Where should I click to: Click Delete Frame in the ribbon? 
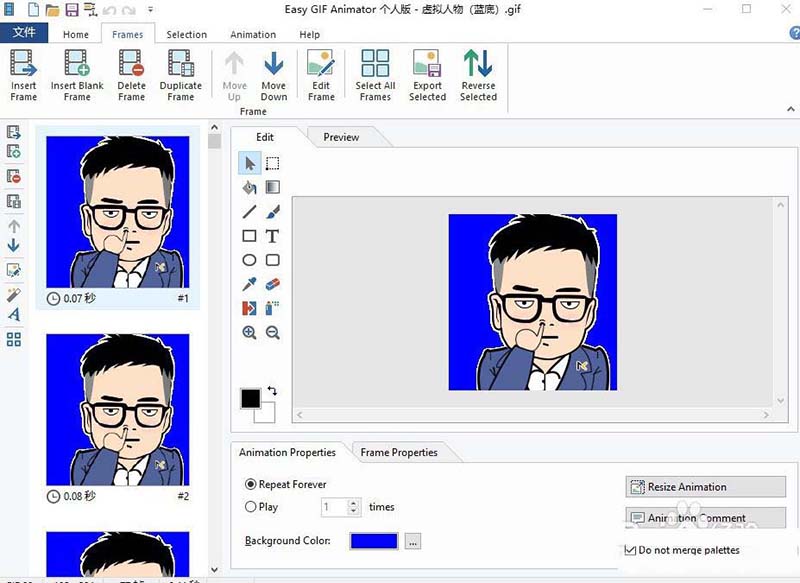pos(130,75)
